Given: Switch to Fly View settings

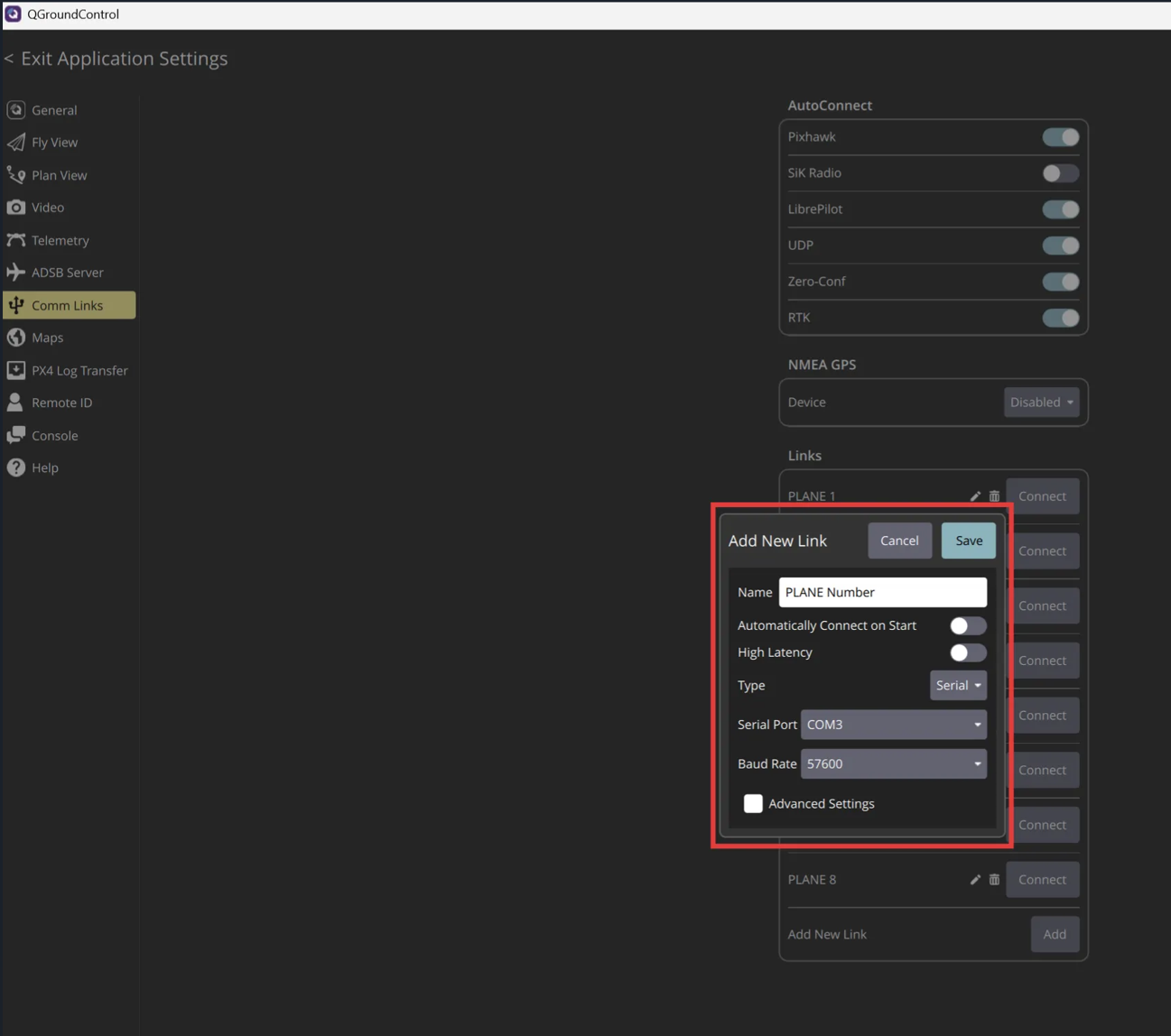Looking at the screenshot, I should [x=70, y=143].
